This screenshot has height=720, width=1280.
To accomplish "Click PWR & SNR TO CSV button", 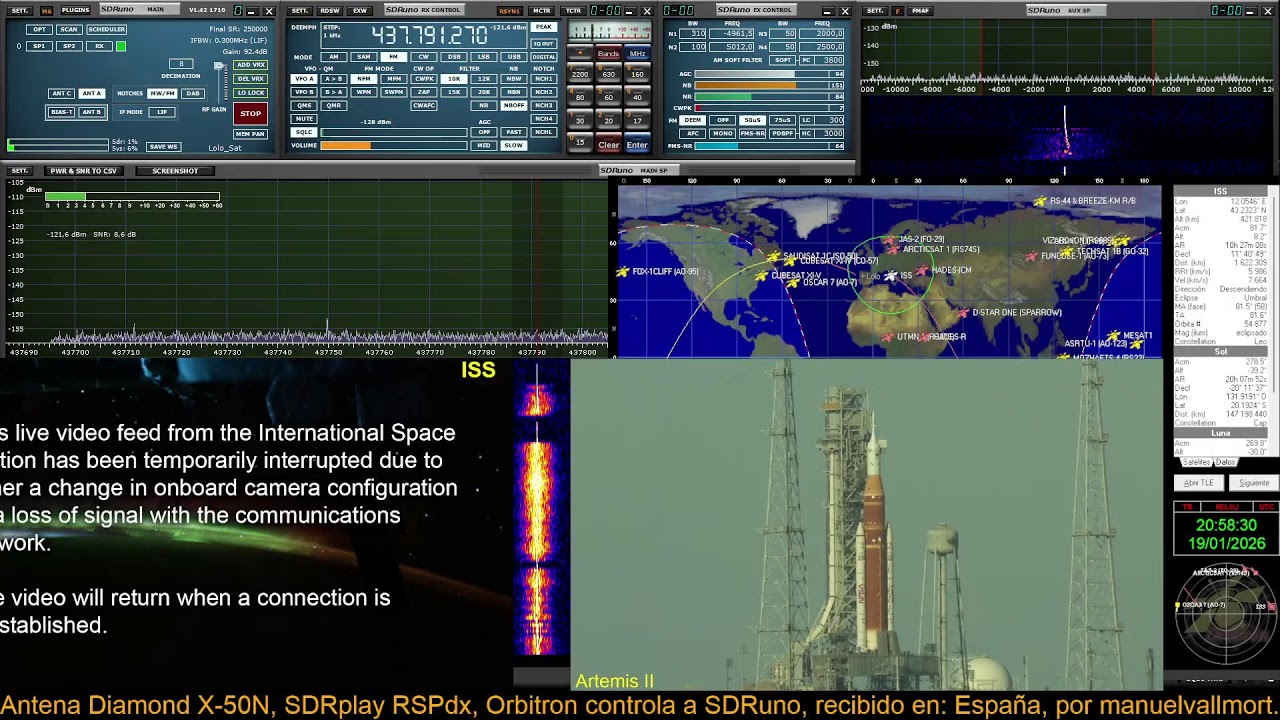I will click(x=84, y=171).
